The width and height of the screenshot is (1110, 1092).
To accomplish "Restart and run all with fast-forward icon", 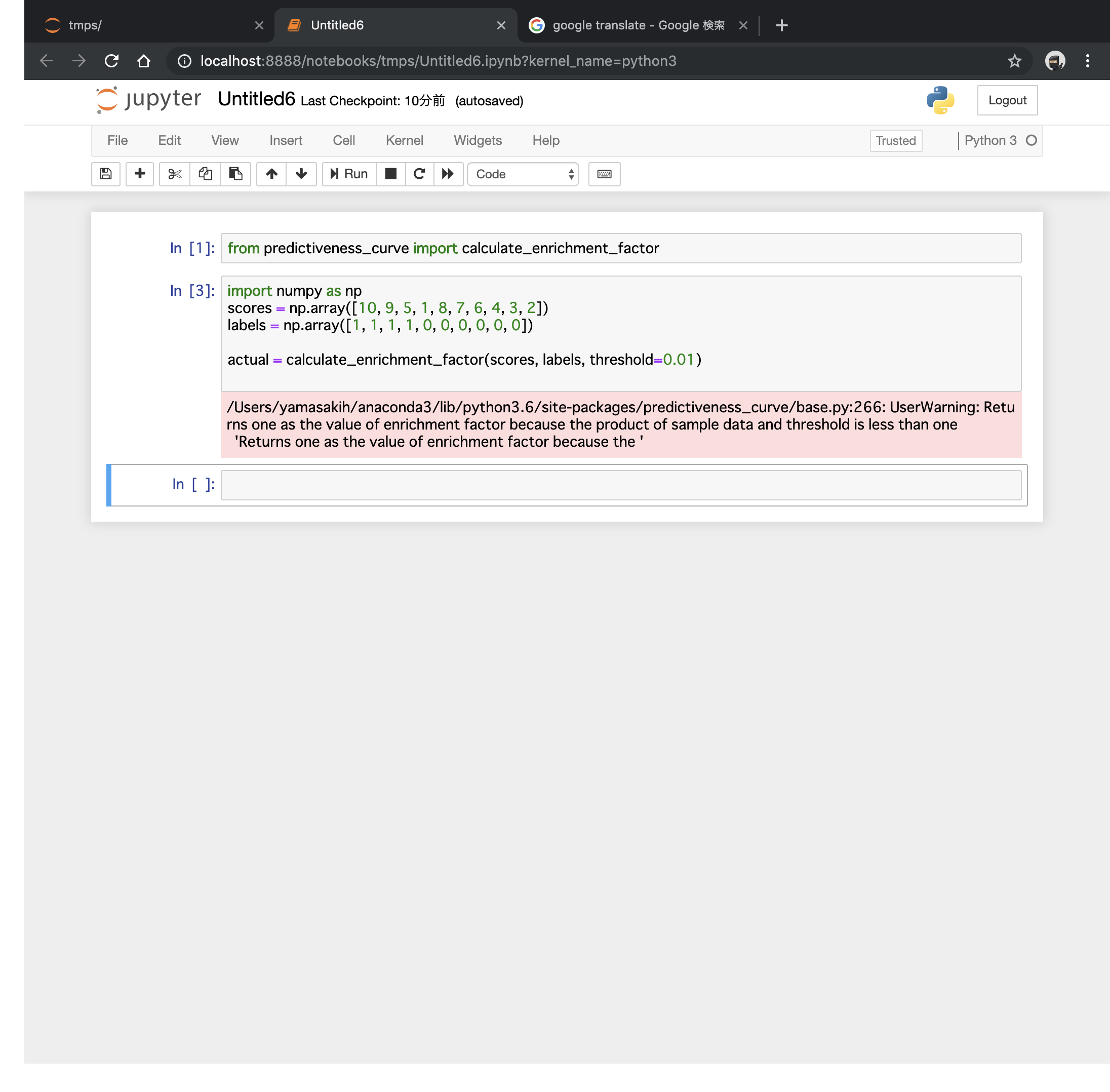I will (x=448, y=174).
